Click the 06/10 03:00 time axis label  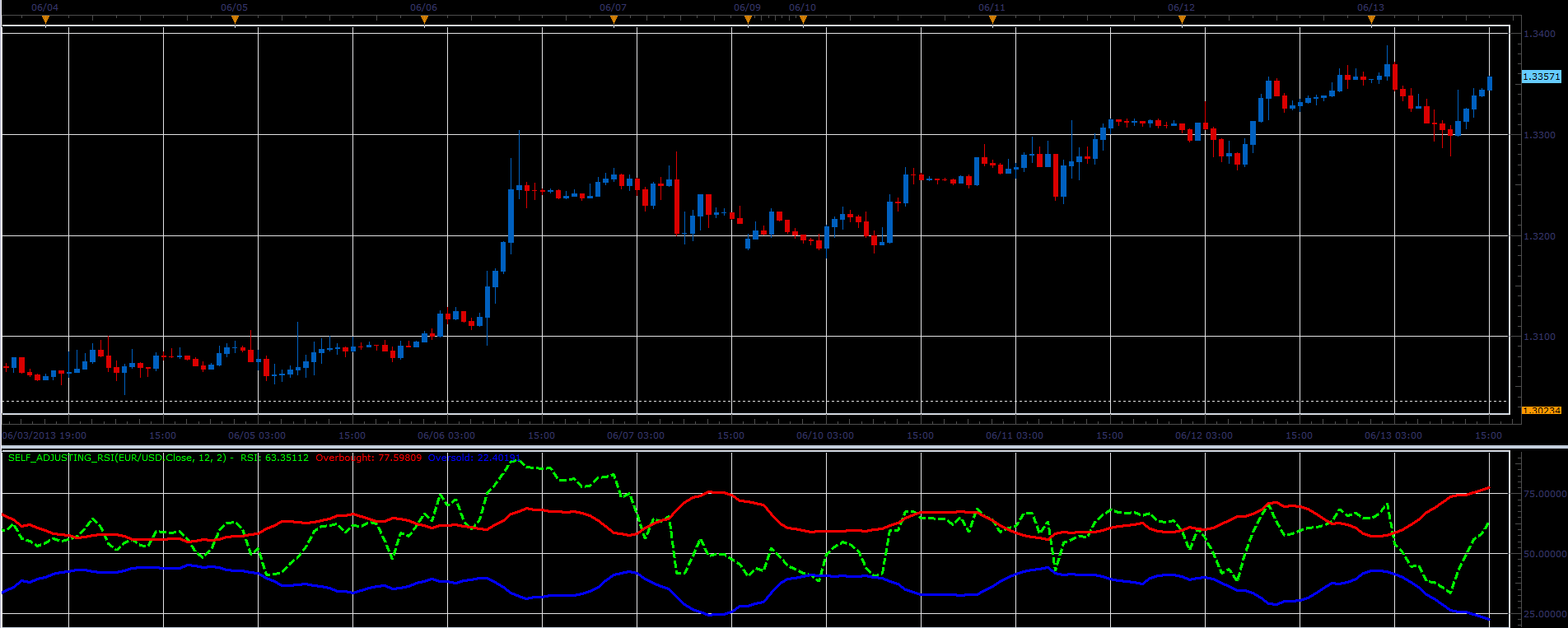pos(825,435)
